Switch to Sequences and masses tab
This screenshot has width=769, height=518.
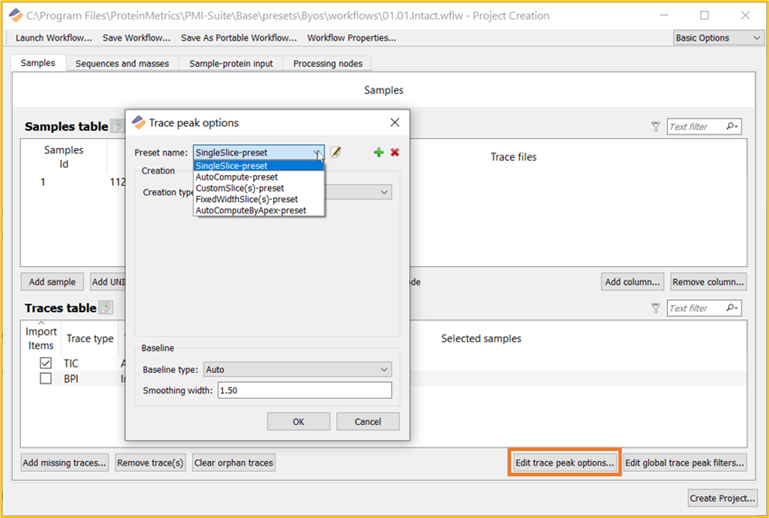[122, 63]
